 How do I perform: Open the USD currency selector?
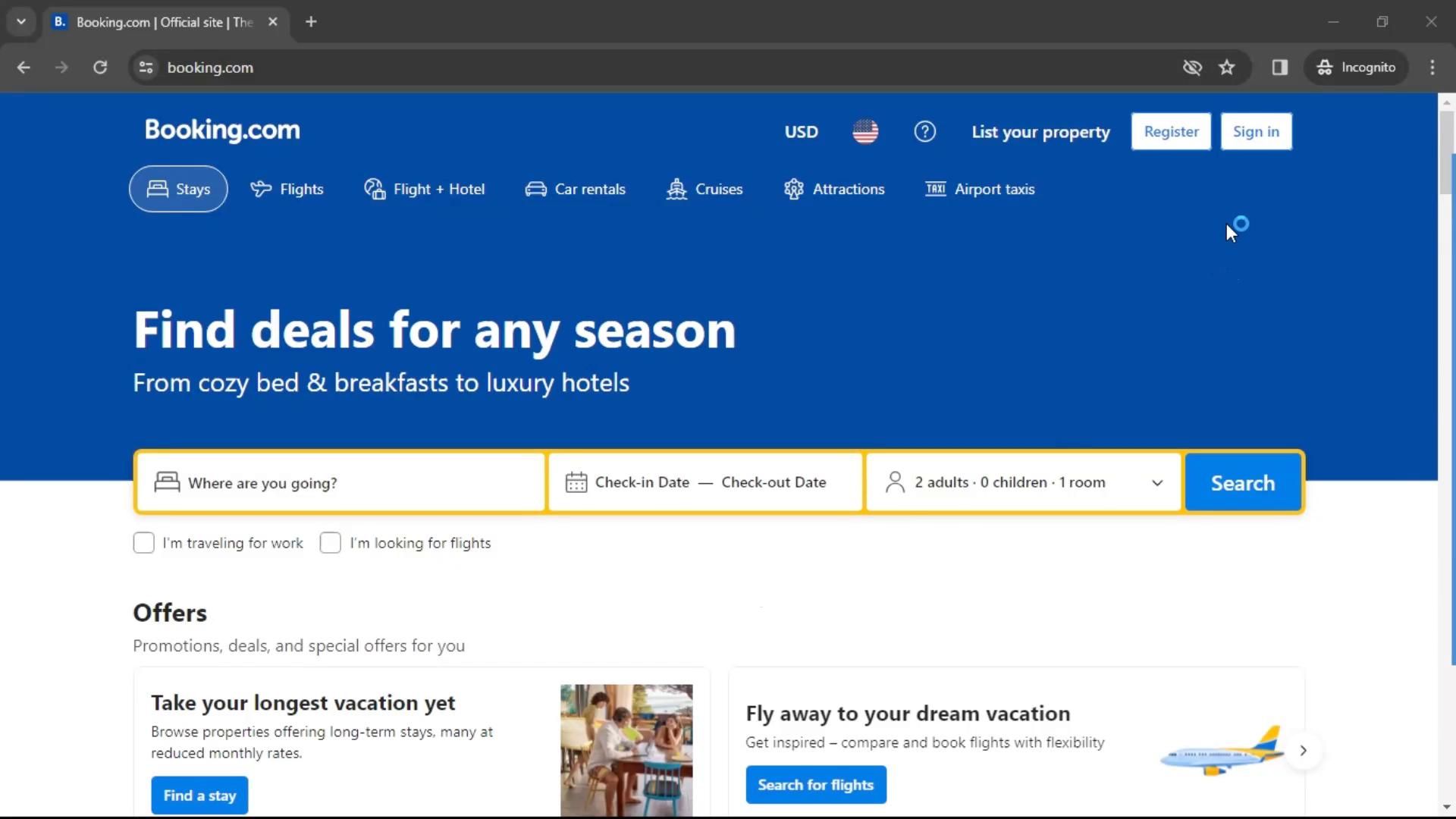(802, 131)
